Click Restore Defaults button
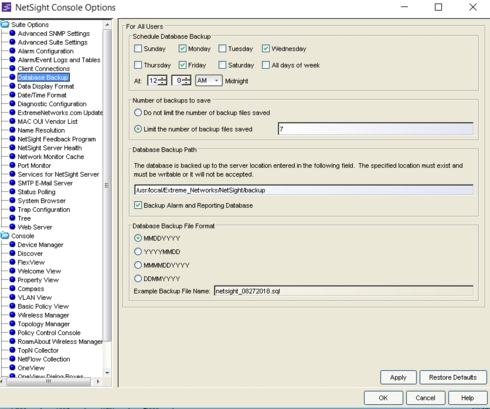This screenshot has width=490, height=409. 453,377
